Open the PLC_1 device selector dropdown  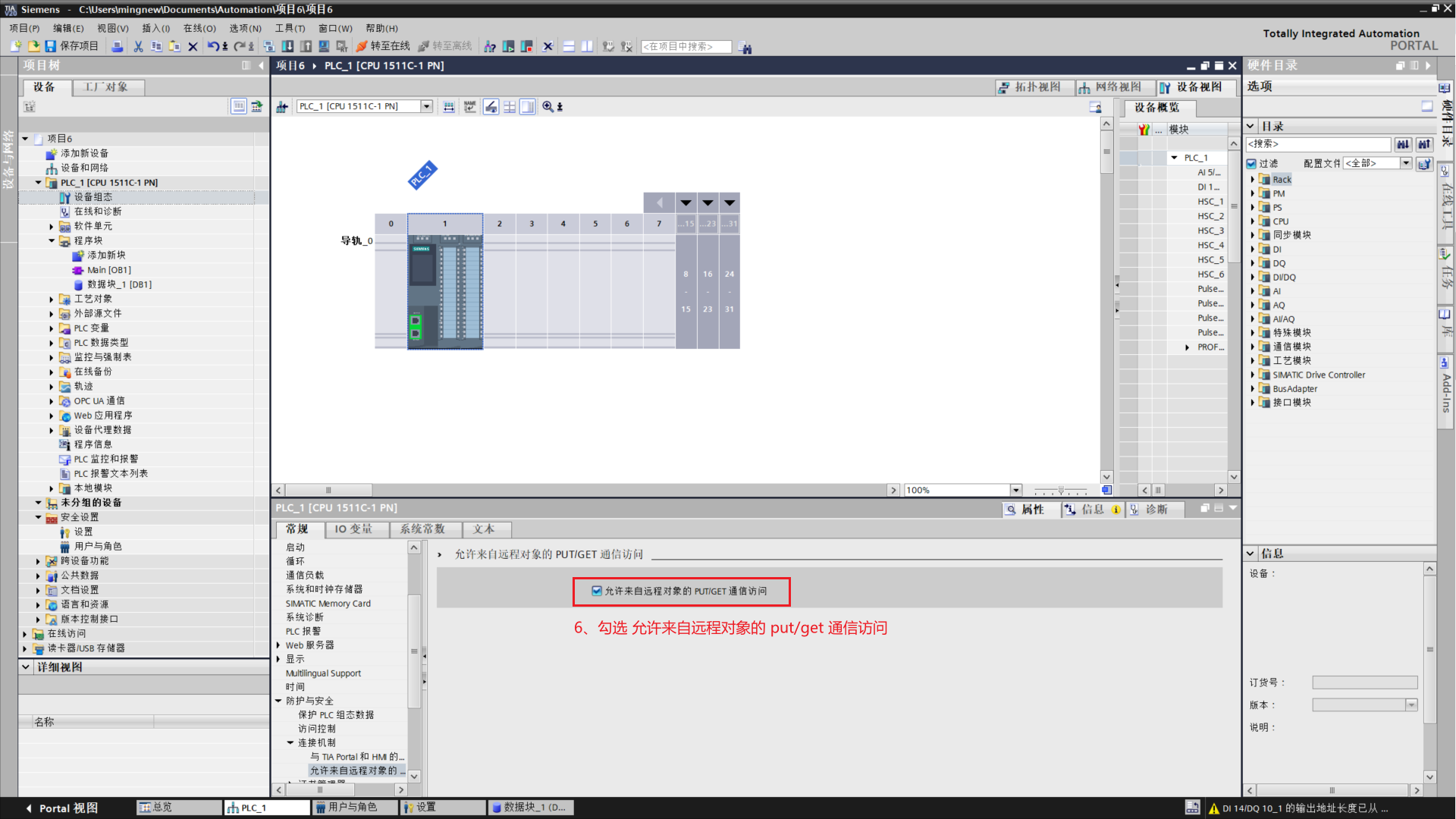click(426, 107)
